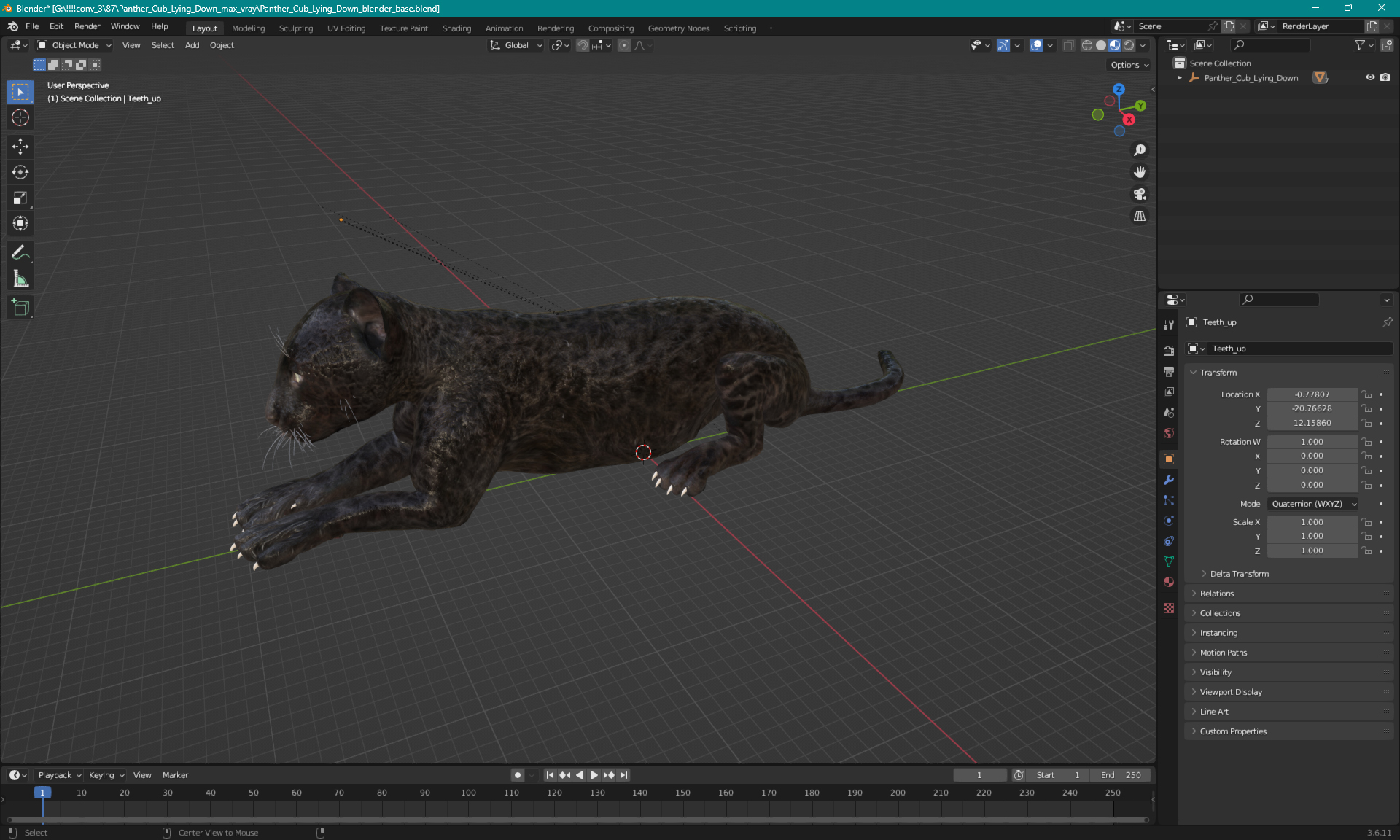Expand Panther_Cub_Lying_Down collection tree
This screenshot has width=1400, height=840.
(1179, 77)
